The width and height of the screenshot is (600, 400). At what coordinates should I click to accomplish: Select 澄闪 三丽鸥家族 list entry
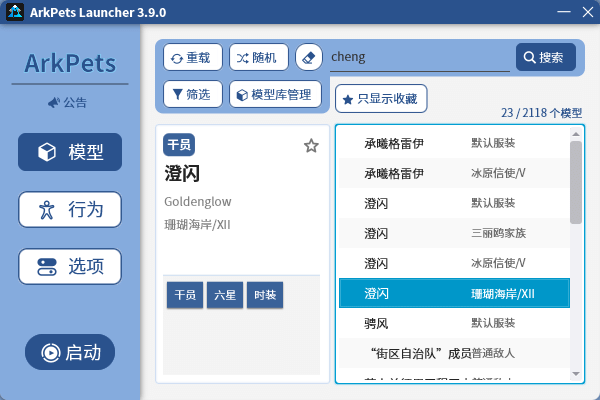[453, 233]
